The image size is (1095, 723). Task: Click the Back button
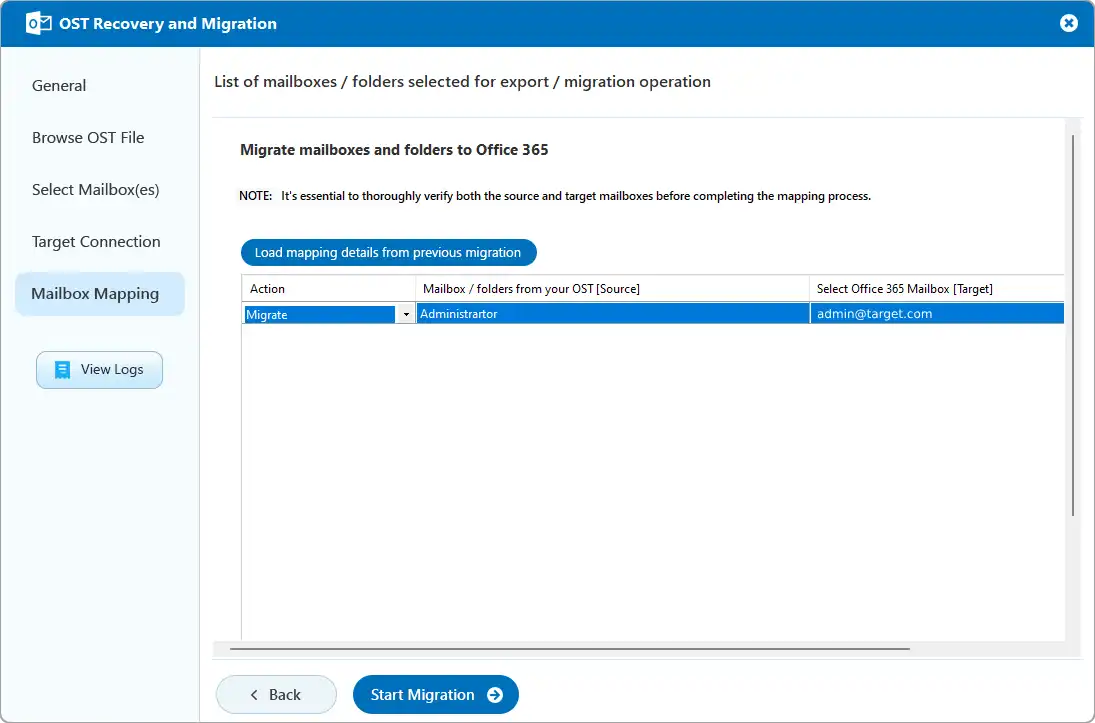click(x=276, y=694)
